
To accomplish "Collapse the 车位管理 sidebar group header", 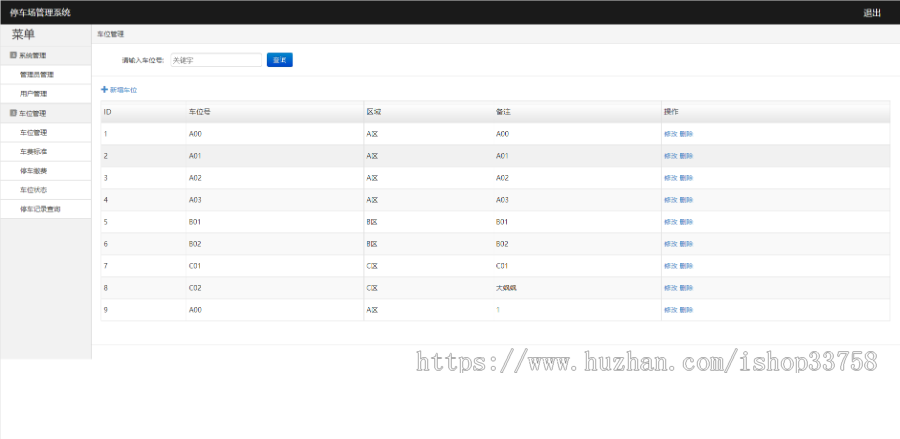I will 45,114.
